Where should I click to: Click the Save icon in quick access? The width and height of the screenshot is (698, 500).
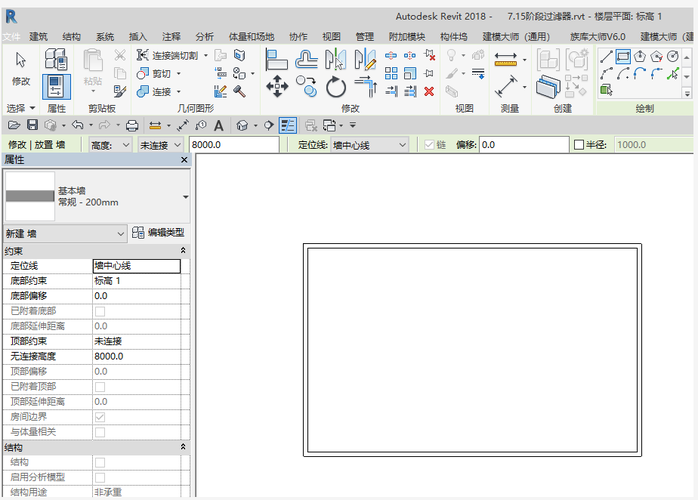point(32,125)
